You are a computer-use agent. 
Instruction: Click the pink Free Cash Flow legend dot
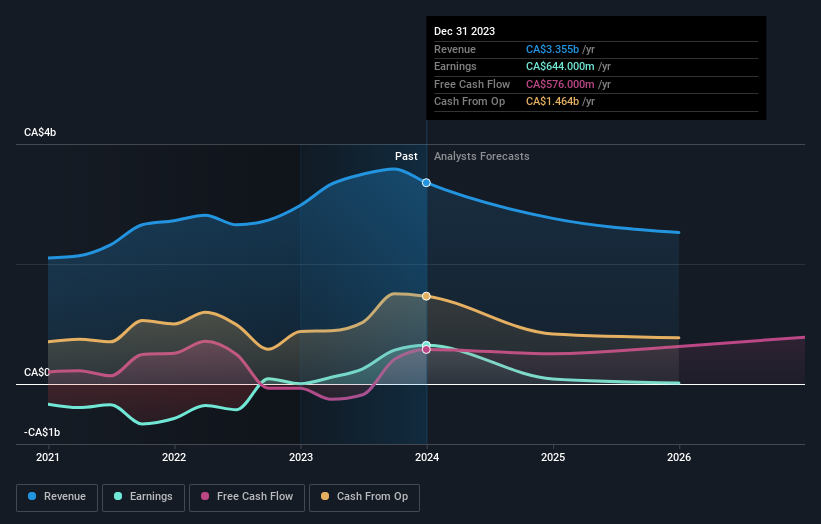tap(205, 496)
